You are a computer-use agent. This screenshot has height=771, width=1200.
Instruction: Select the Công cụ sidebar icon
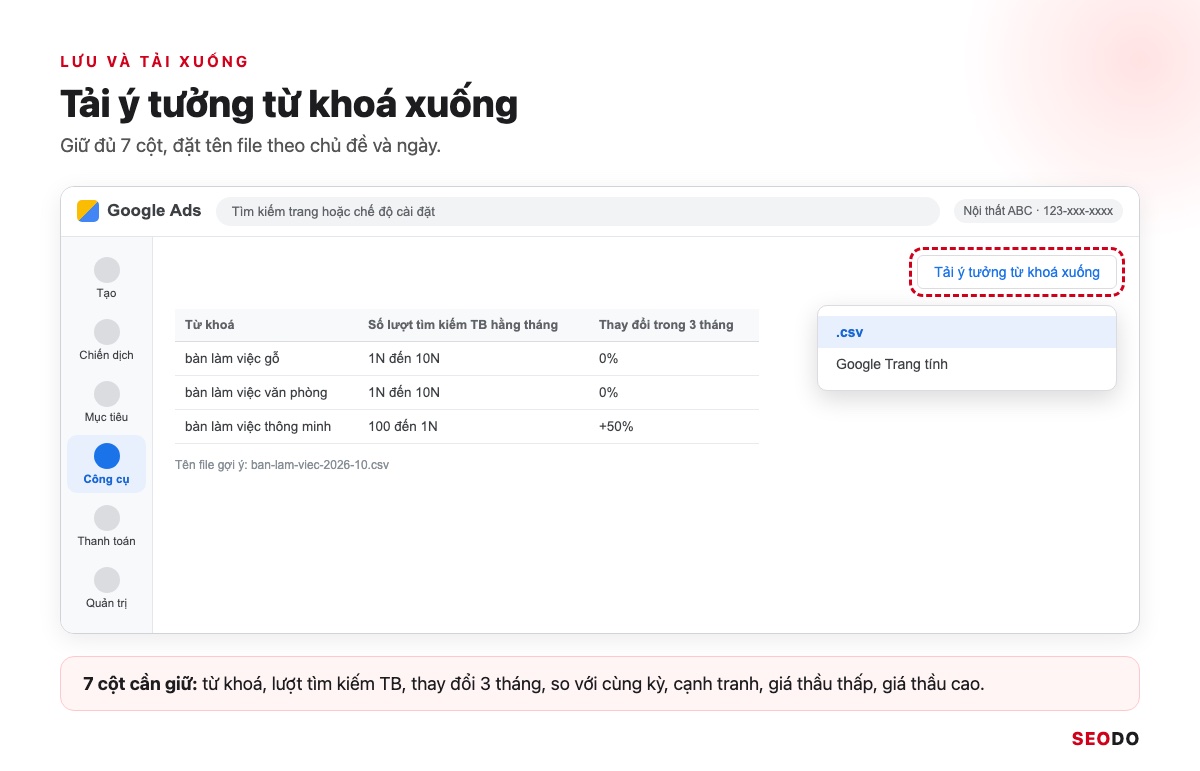107,456
